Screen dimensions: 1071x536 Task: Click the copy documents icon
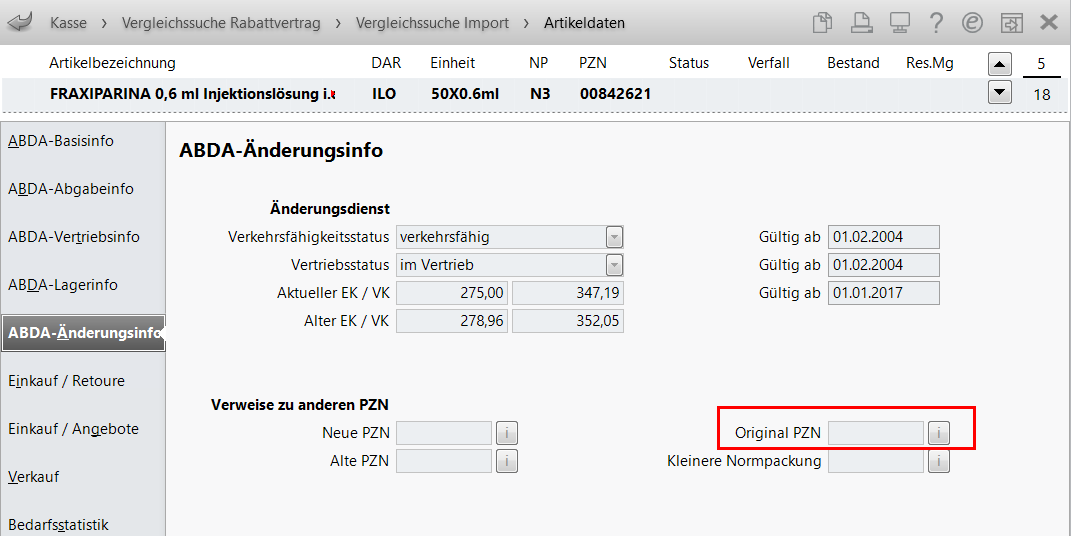[823, 22]
